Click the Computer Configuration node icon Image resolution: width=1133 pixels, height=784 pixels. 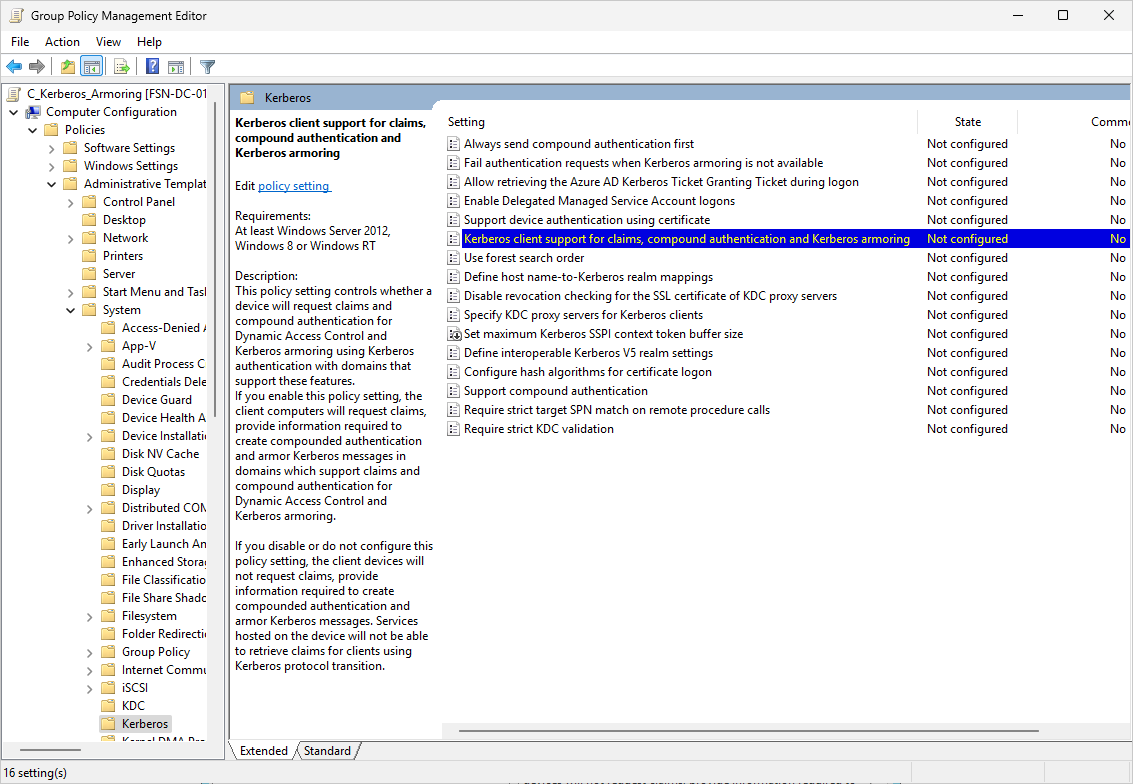click(33, 112)
